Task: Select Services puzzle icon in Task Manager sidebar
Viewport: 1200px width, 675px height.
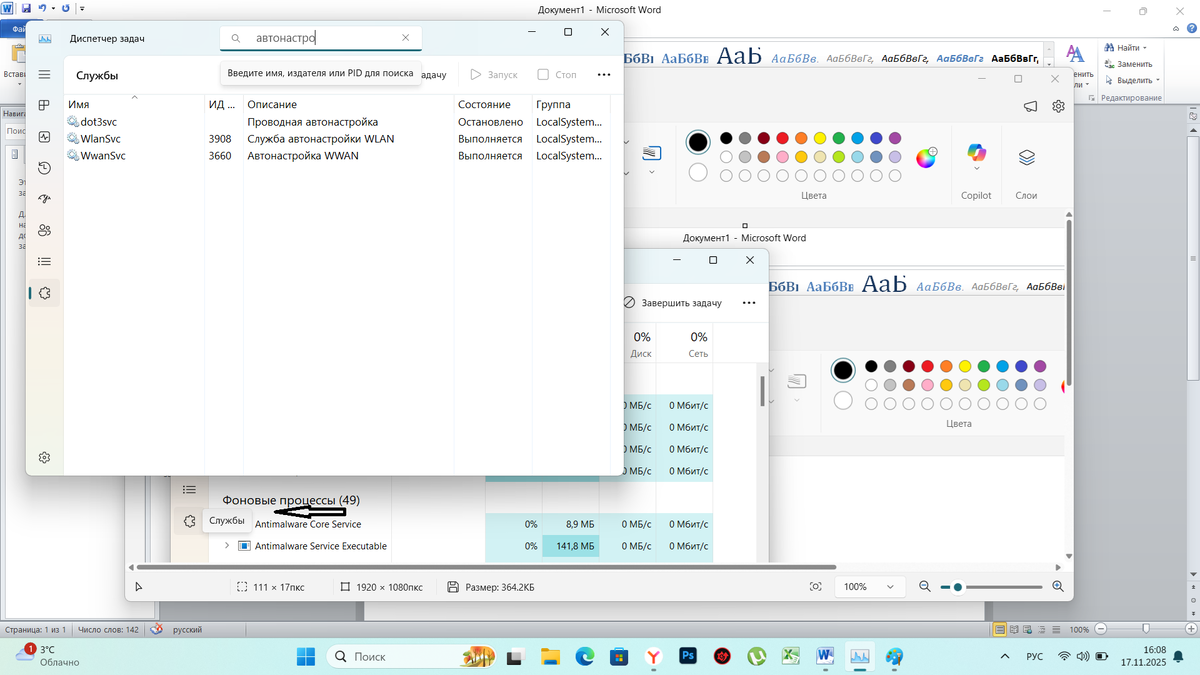Action: click(44, 293)
